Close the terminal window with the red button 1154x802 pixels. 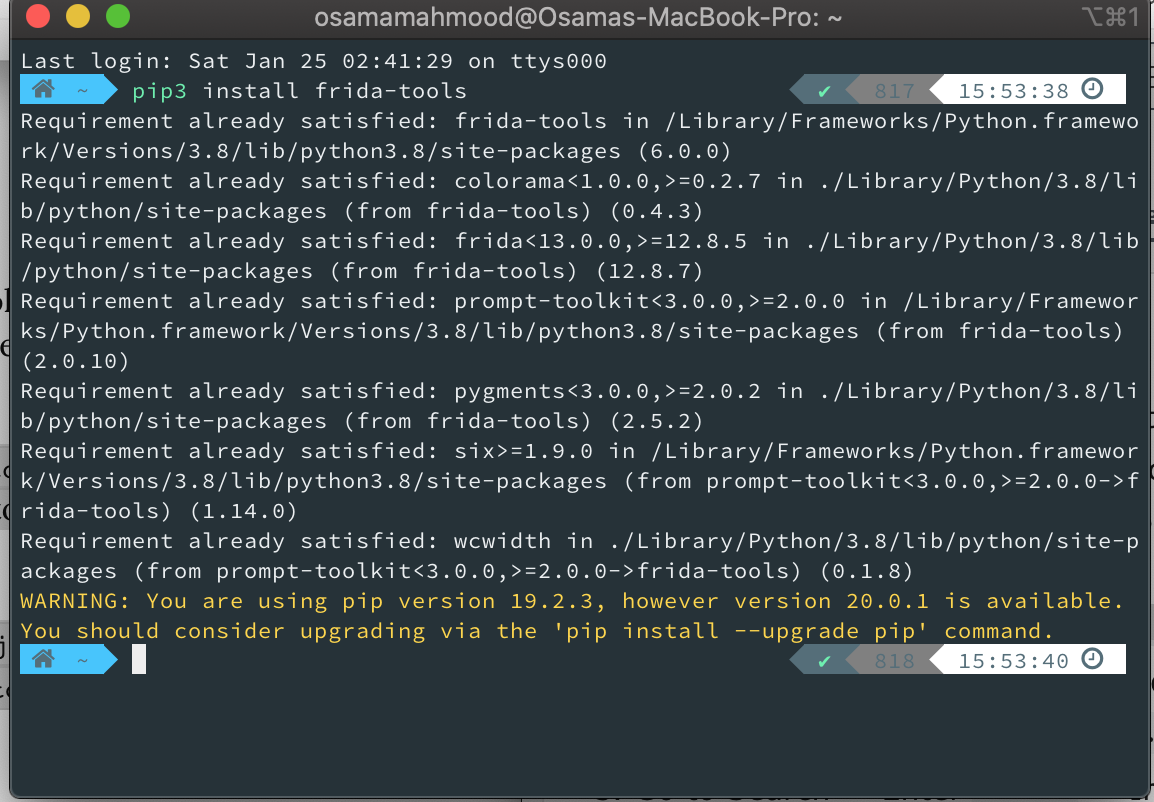(x=37, y=16)
